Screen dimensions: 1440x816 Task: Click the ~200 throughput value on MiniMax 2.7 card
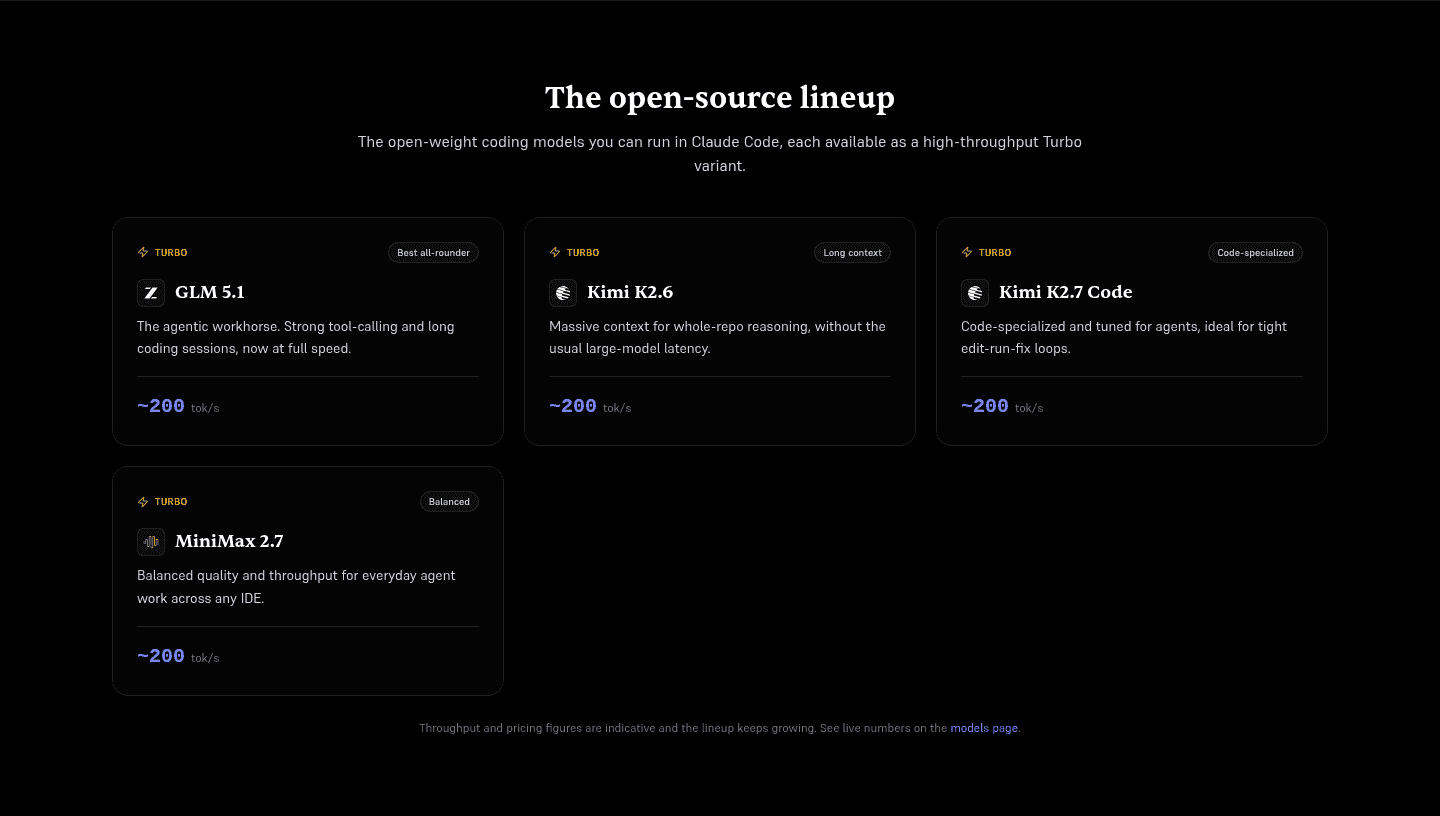(x=161, y=656)
